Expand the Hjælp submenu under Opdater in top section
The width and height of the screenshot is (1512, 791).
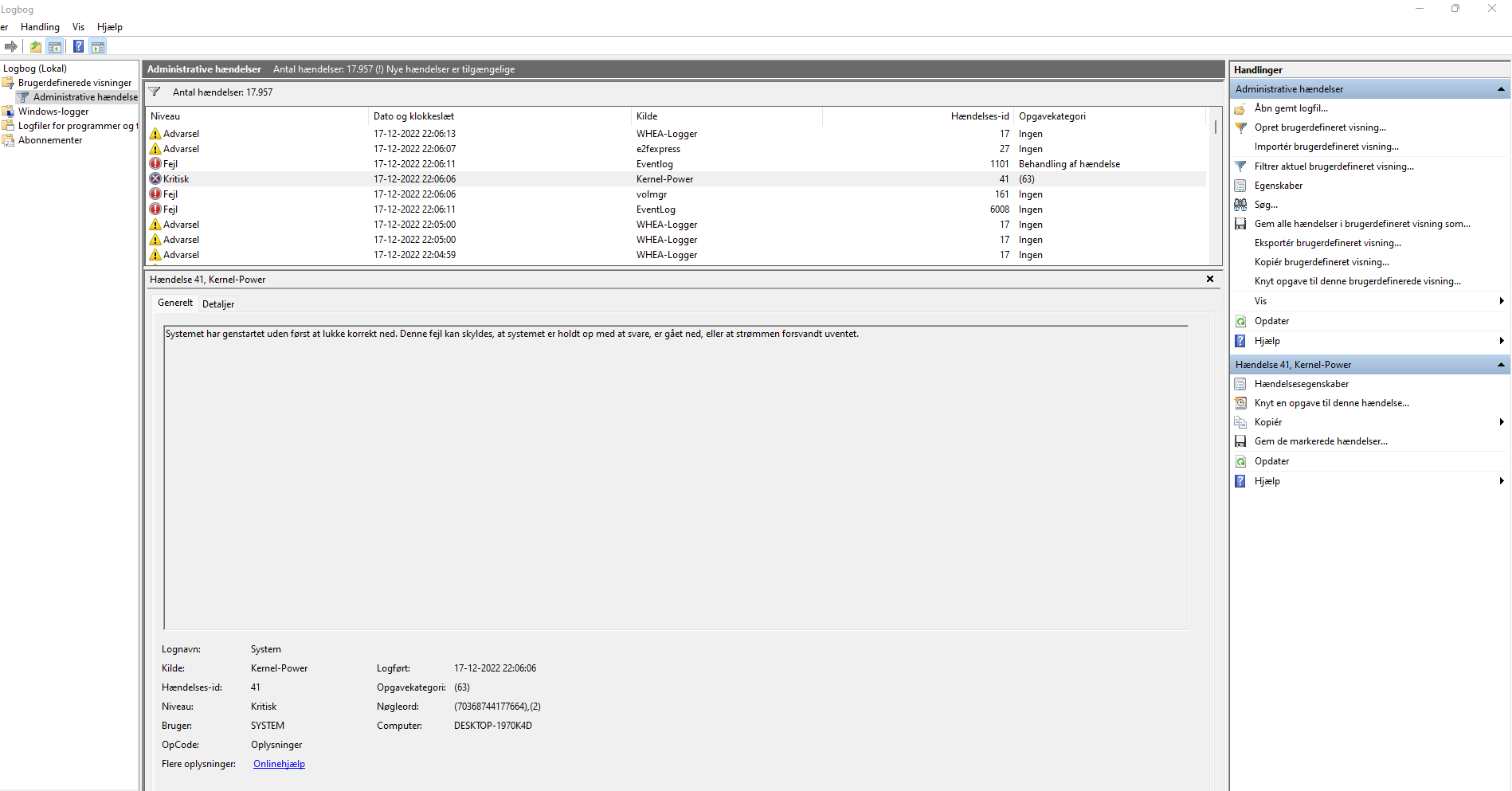tap(1502, 341)
